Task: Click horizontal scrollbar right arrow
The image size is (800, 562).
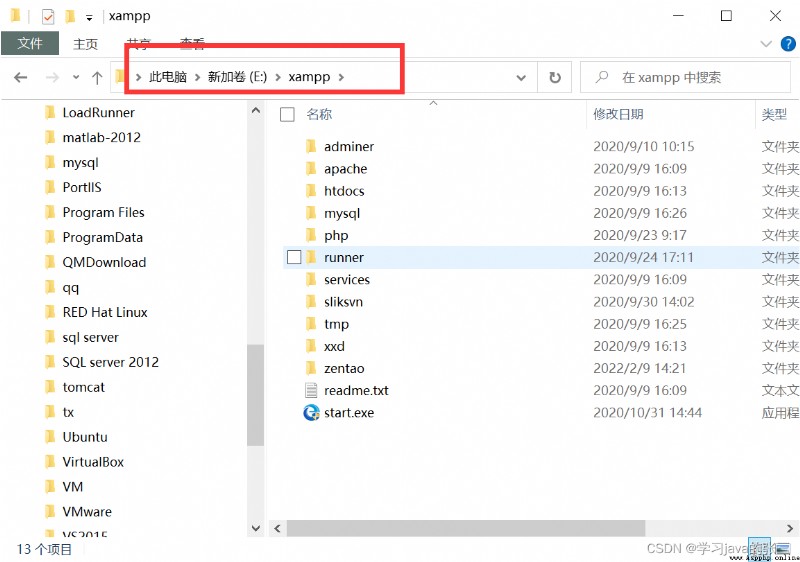Action: [790, 528]
